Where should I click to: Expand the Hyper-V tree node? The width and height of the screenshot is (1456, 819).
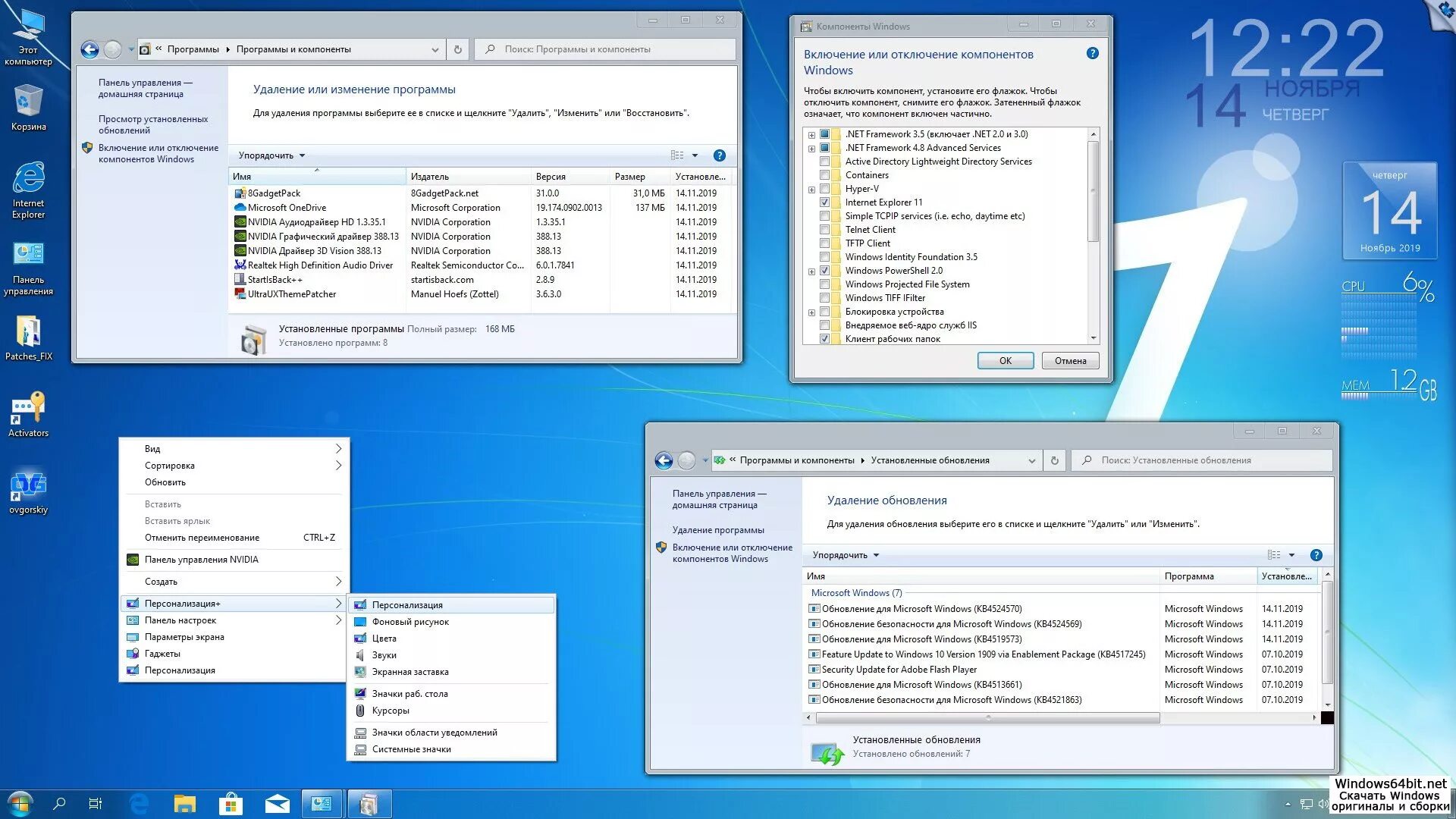tap(811, 190)
